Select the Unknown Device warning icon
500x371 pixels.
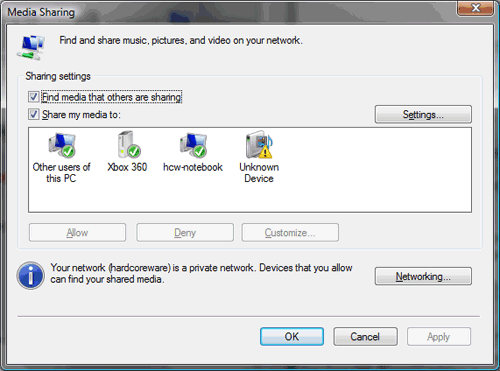pos(259,144)
